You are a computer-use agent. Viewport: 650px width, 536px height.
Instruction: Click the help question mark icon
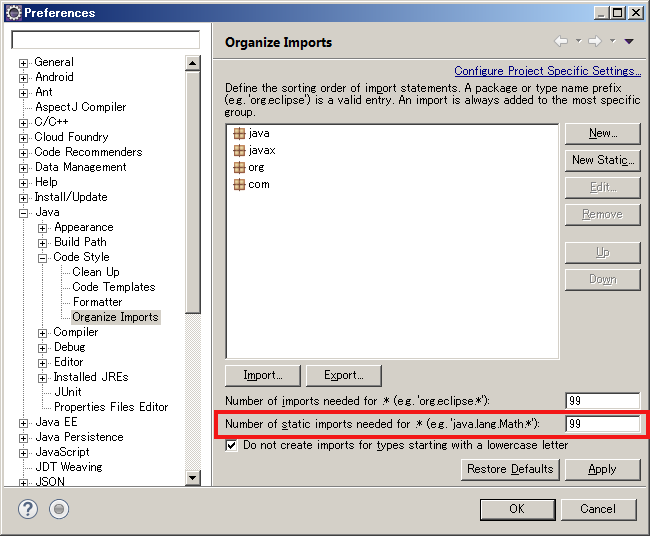pos(28,509)
